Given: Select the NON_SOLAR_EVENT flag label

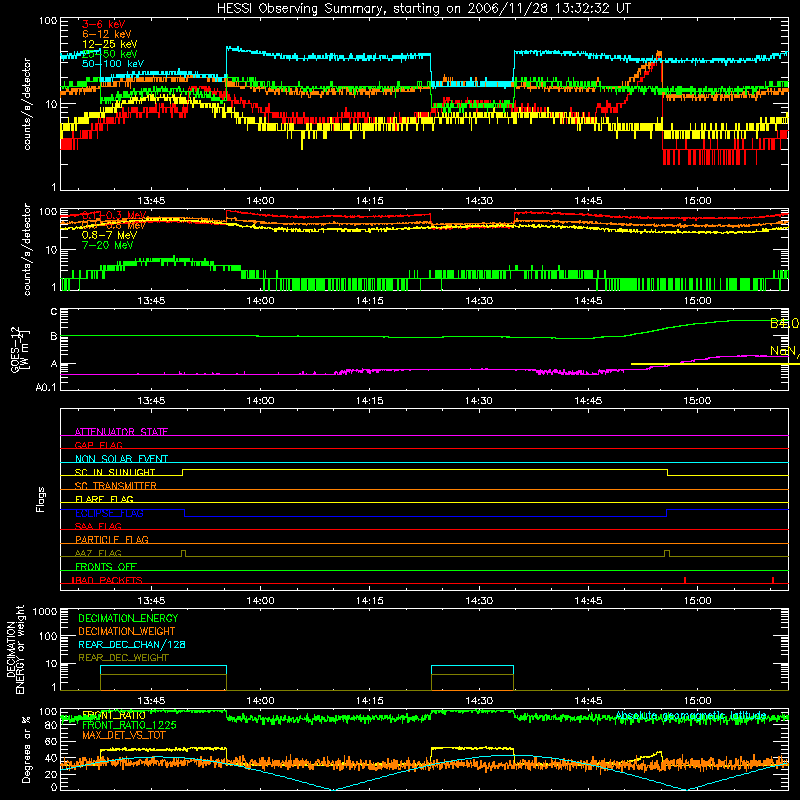Looking at the screenshot, I should [x=121, y=459].
